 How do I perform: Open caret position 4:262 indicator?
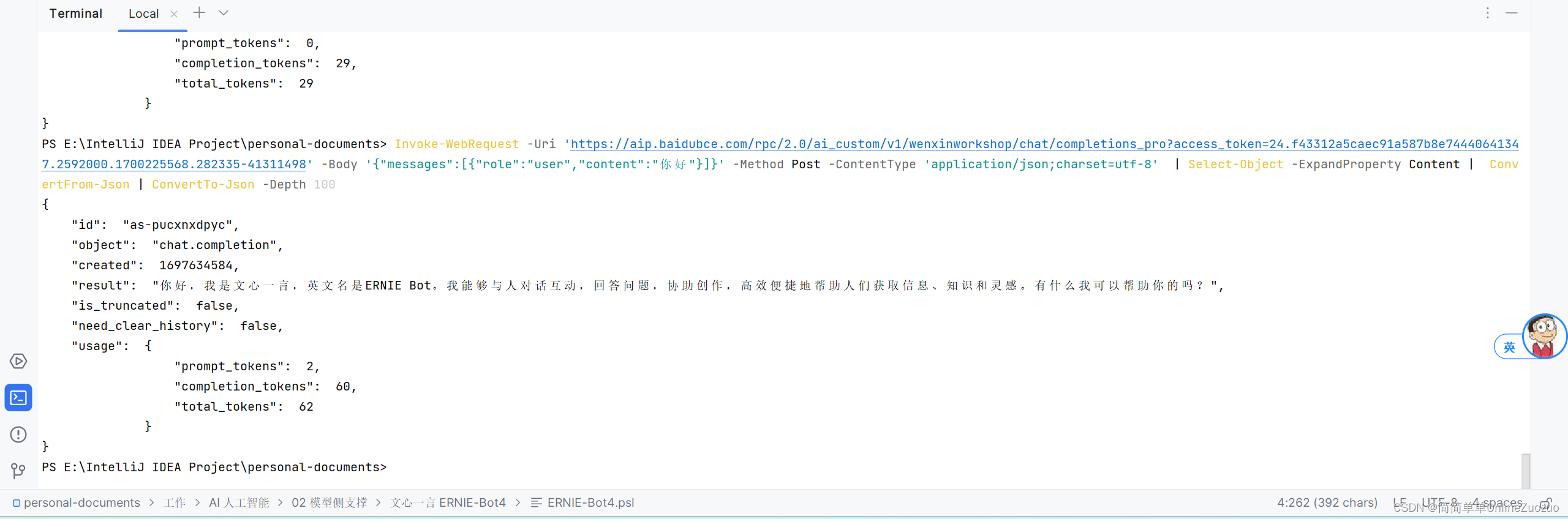coord(1327,502)
